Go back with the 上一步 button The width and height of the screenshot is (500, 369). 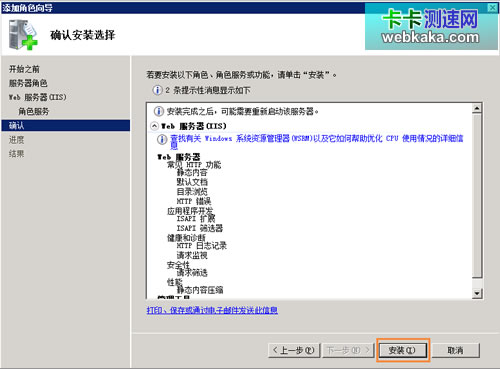pos(294,350)
